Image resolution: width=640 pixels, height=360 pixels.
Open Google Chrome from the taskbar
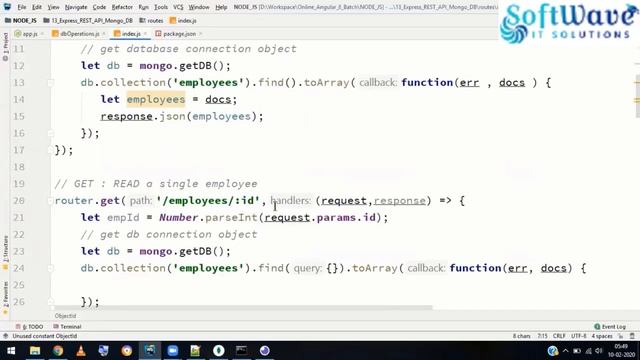tap(58, 351)
